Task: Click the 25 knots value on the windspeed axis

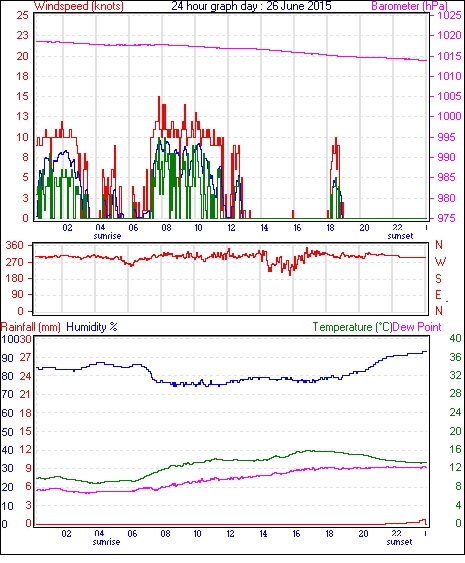Action: point(22,15)
